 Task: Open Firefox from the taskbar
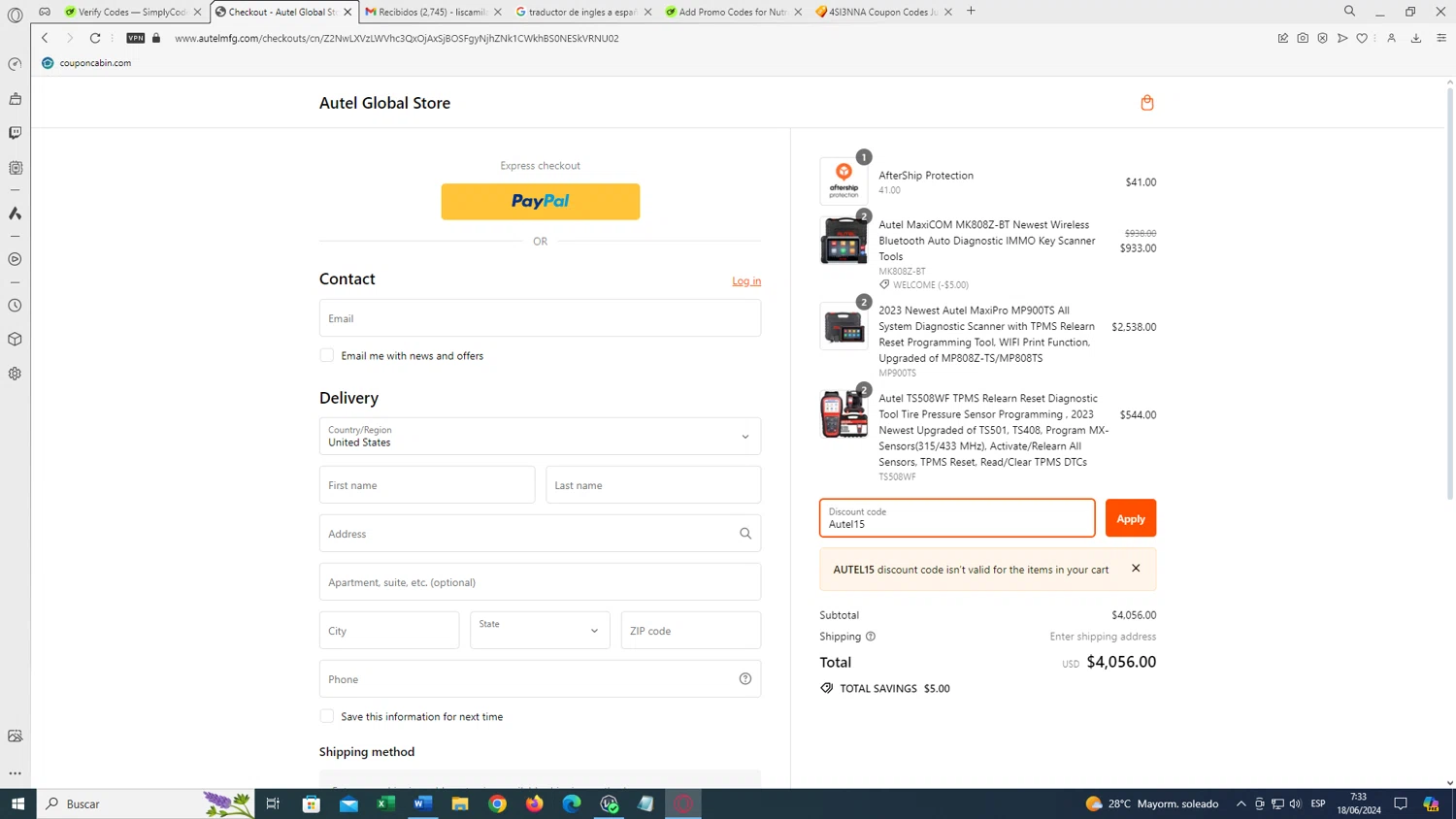535,803
